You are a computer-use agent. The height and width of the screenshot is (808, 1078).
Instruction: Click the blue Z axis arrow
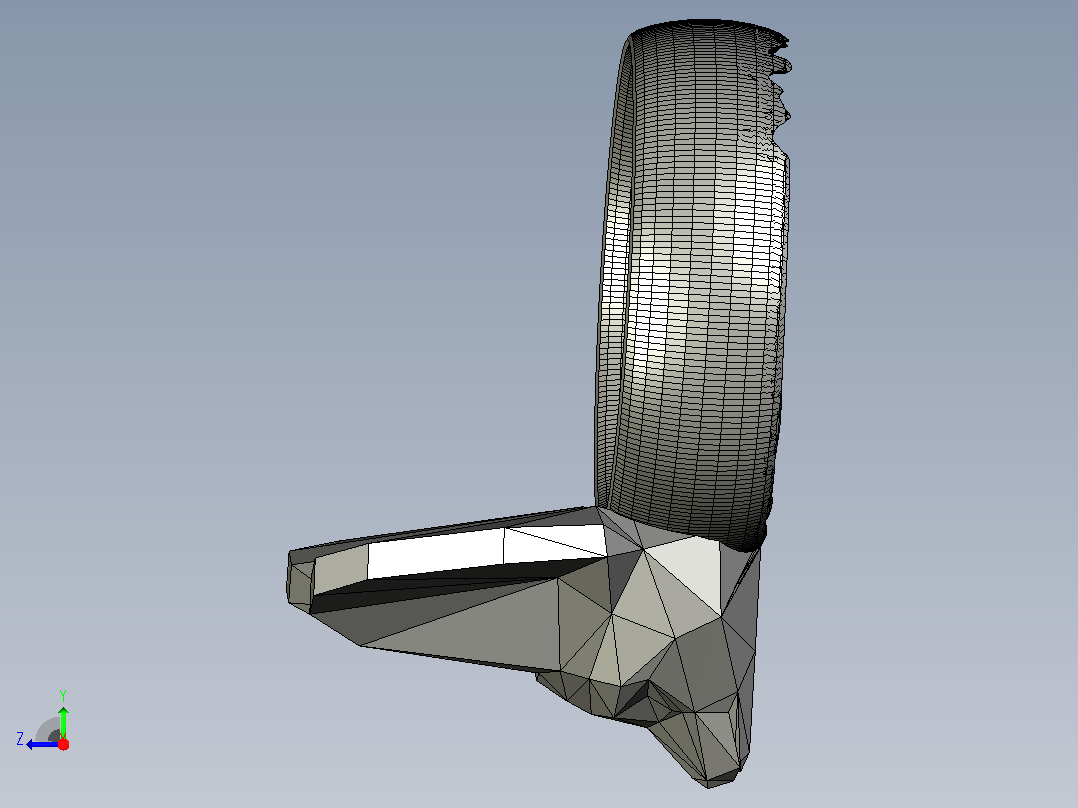click(x=41, y=744)
